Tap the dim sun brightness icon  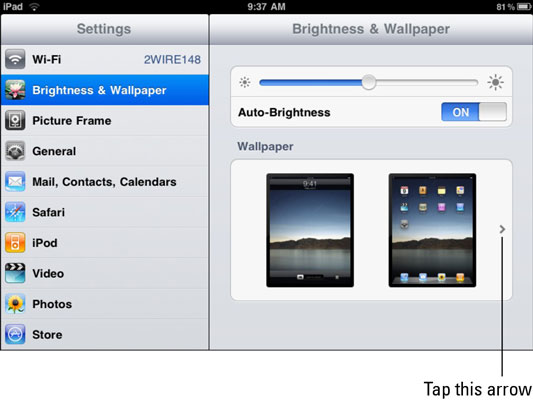(245, 82)
